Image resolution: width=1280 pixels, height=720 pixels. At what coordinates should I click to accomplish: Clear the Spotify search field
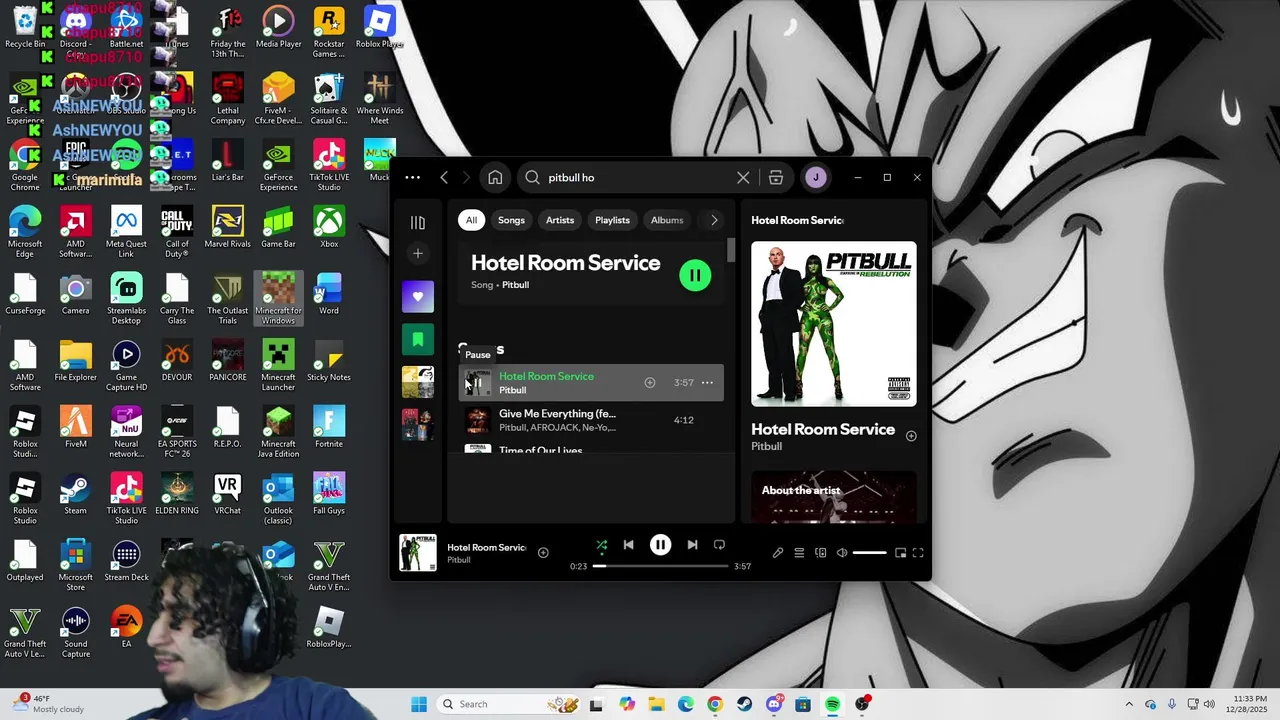(x=743, y=178)
